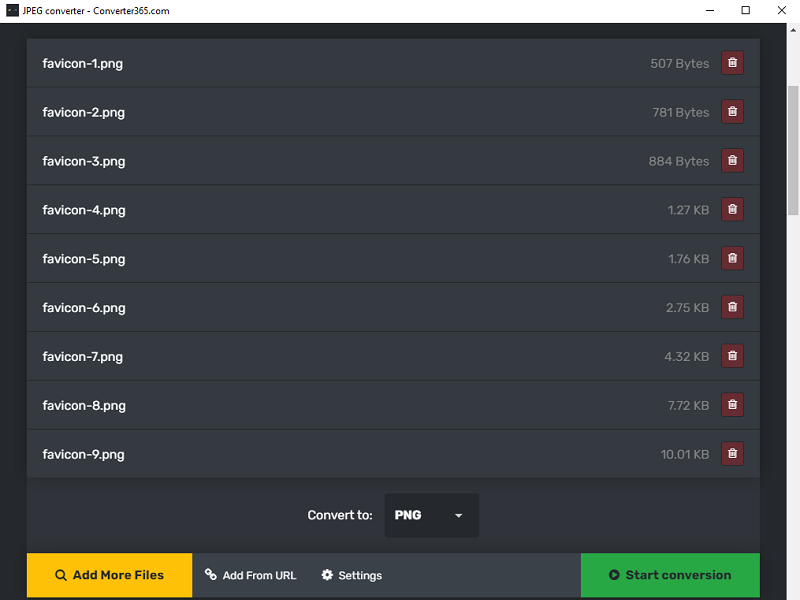Delete favicon-7.png via trash icon
Image resolution: width=800 pixels, height=600 pixels.
click(x=732, y=356)
